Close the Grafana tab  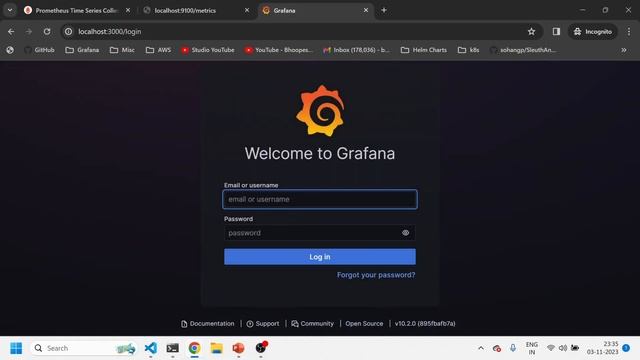pyautogui.click(x=366, y=10)
